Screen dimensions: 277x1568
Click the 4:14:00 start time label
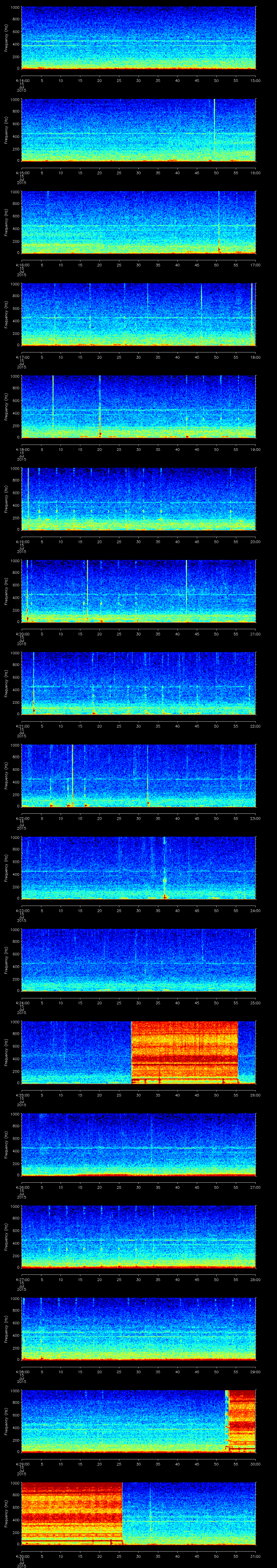22,80
